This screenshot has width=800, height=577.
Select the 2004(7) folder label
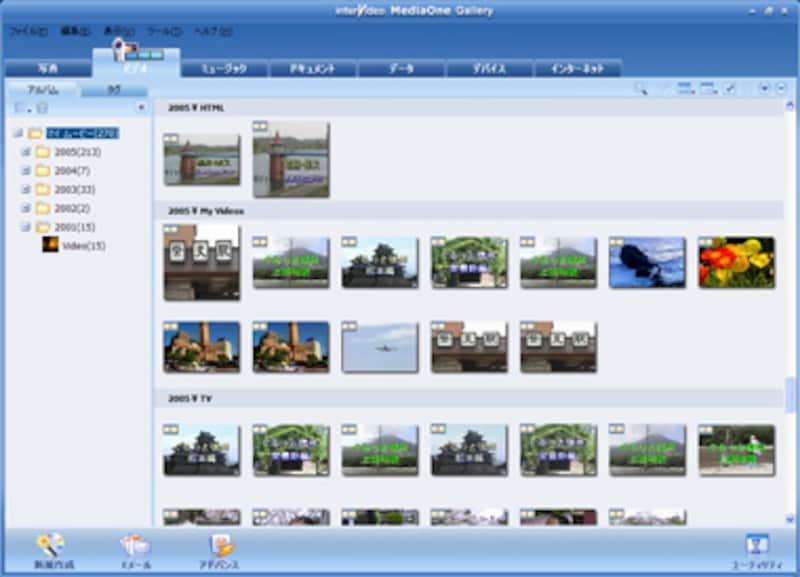[72, 171]
